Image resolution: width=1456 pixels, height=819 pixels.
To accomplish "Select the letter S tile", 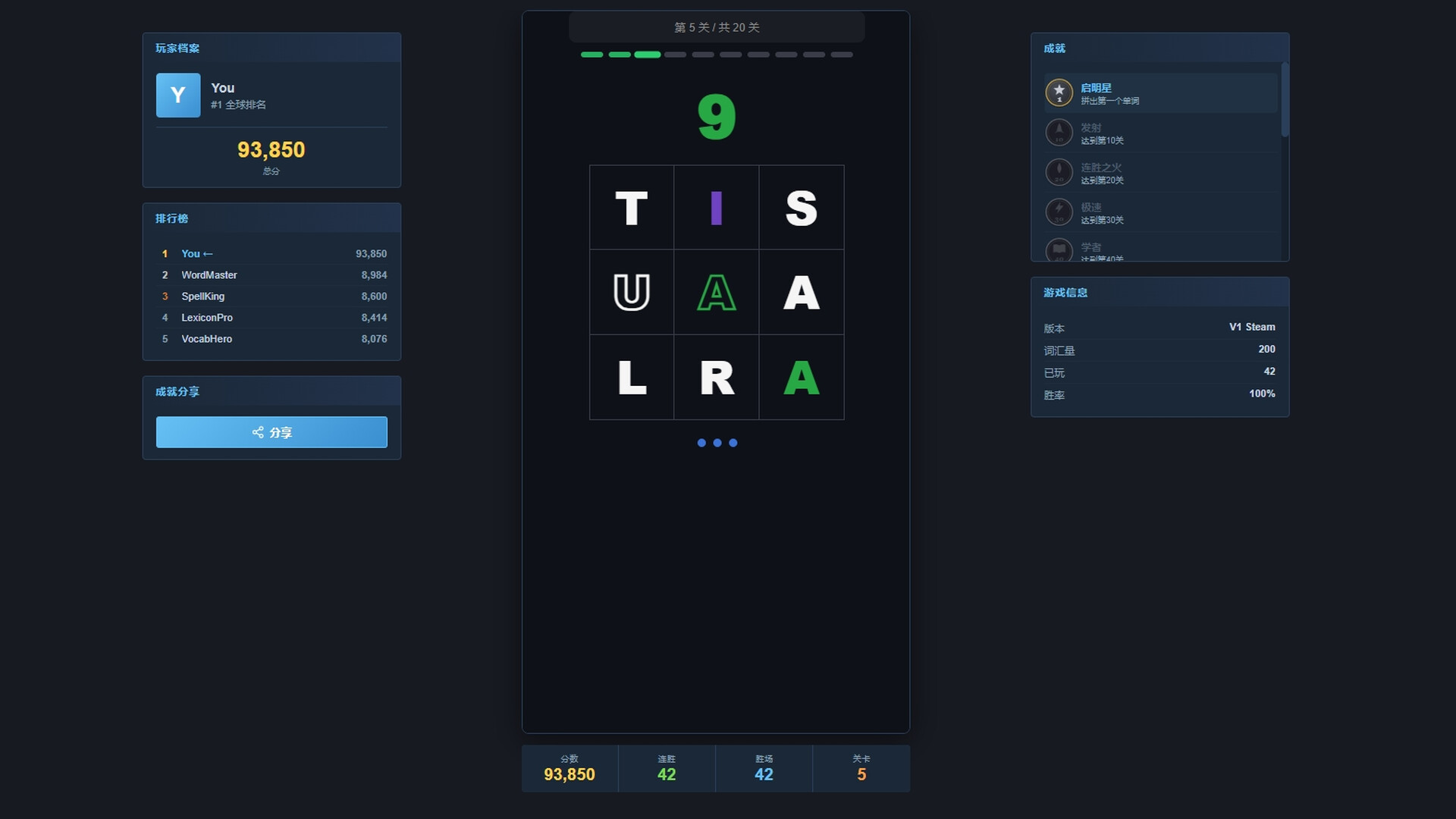I will pyautogui.click(x=802, y=208).
